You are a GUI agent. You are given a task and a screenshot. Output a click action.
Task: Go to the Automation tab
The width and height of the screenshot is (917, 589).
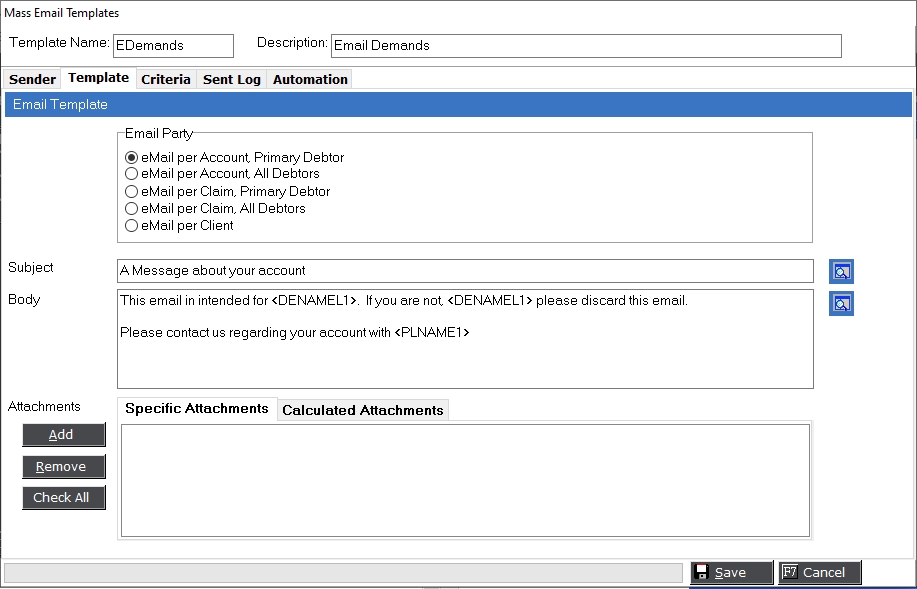click(310, 79)
